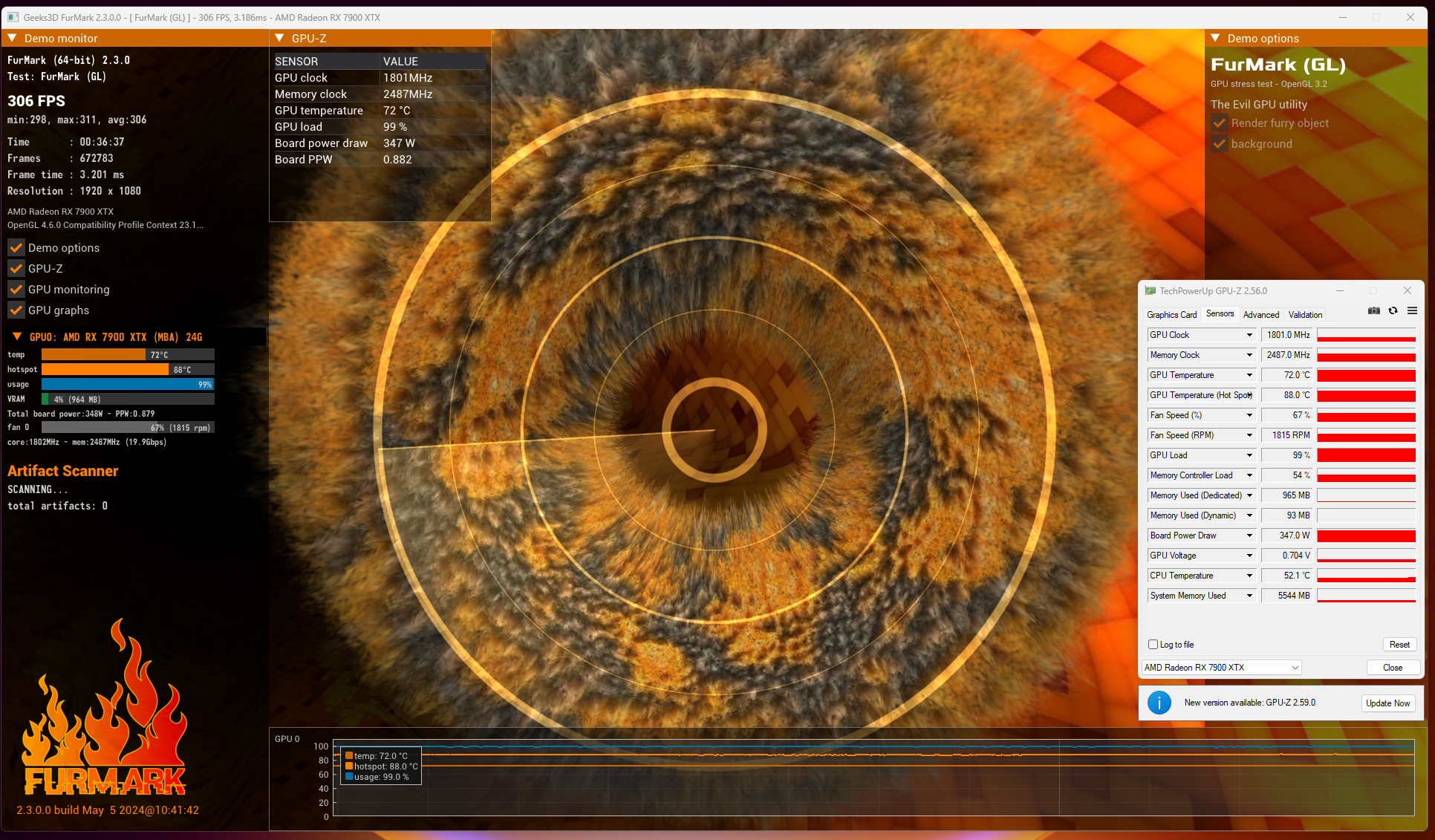
Task: Click the FurMark window title bar icon
Action: coord(13,17)
